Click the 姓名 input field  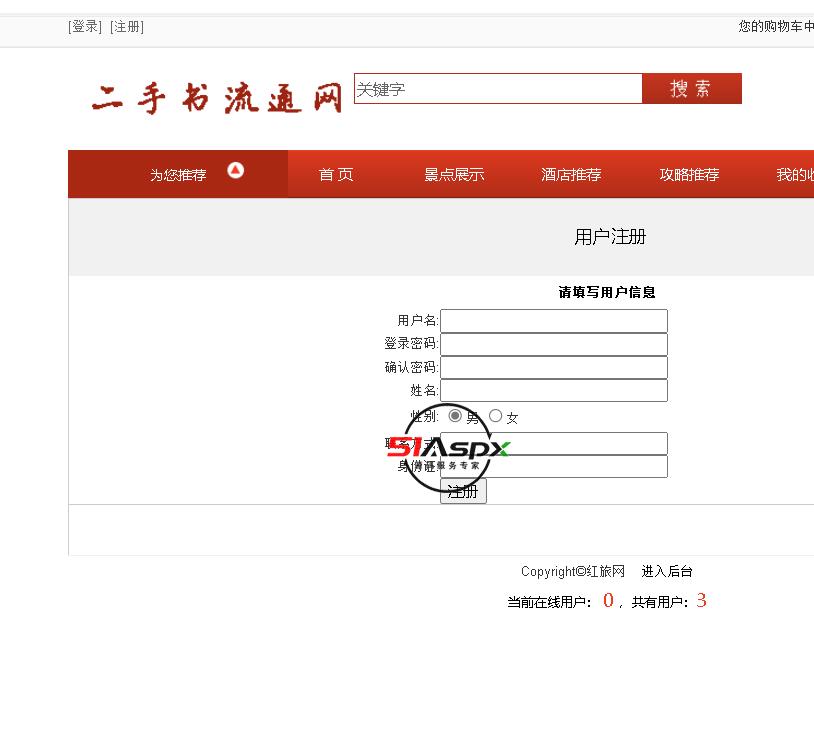[x=554, y=390]
